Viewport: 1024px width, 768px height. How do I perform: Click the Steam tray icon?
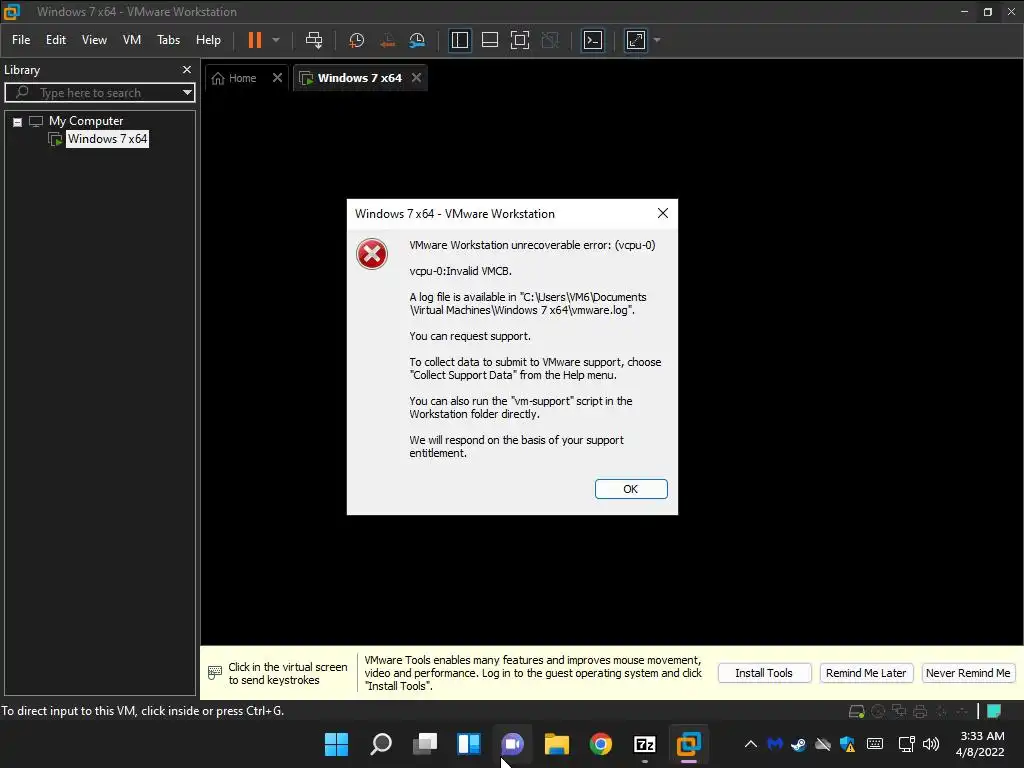point(798,744)
